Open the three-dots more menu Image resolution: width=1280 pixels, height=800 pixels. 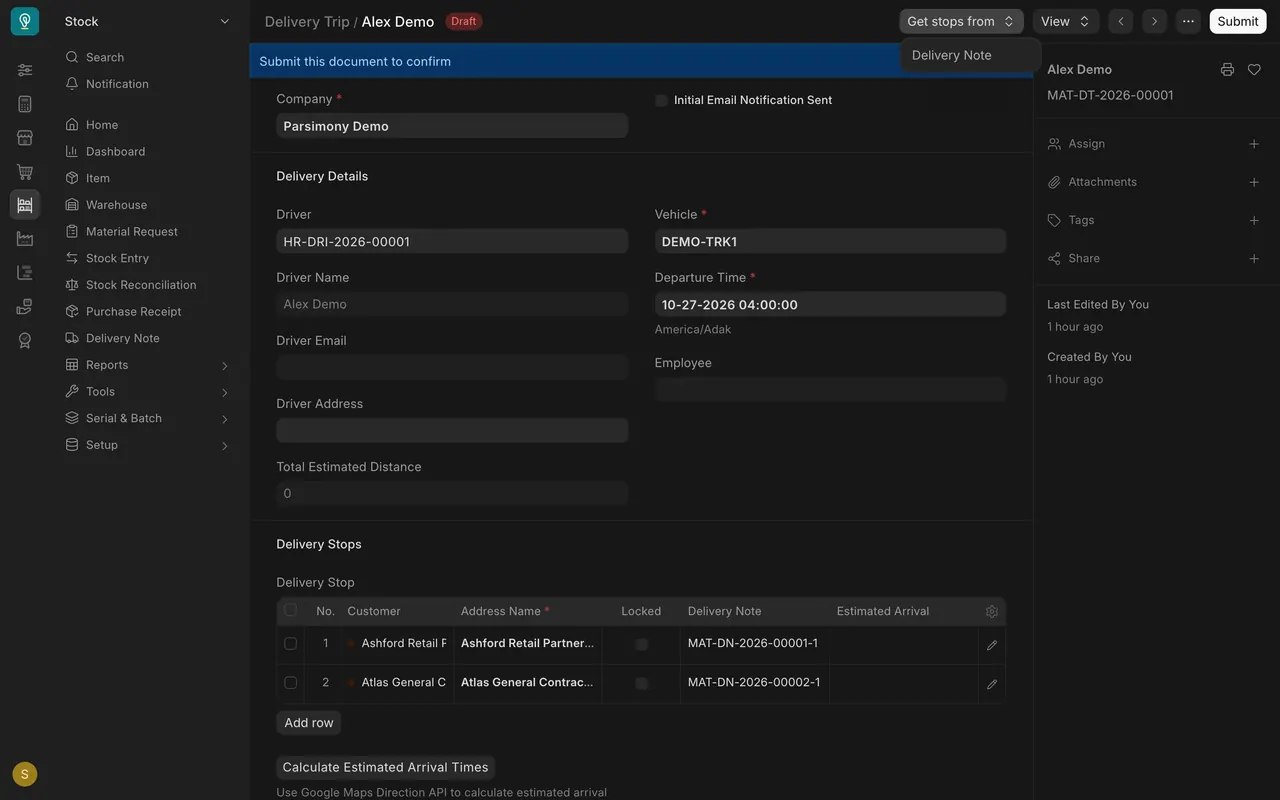[1188, 21]
